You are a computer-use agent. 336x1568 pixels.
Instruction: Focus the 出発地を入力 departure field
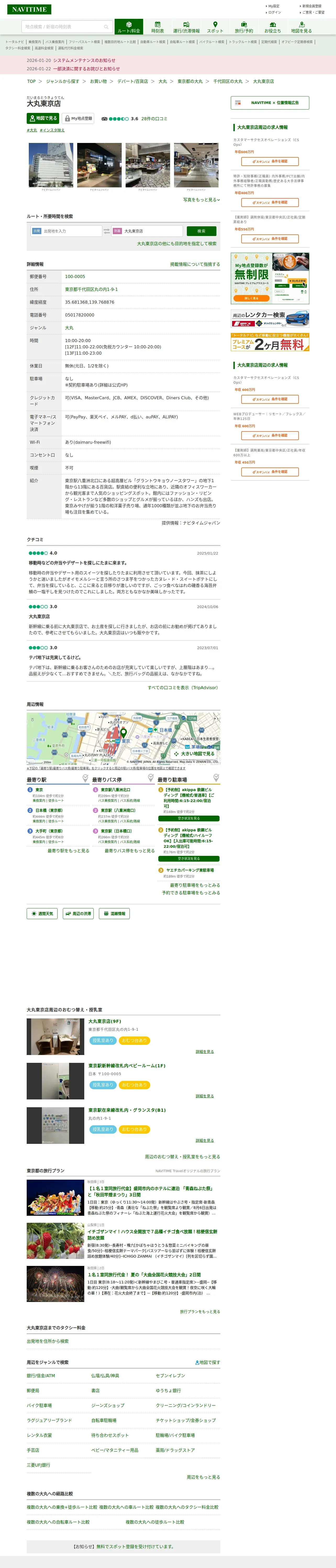[66, 231]
